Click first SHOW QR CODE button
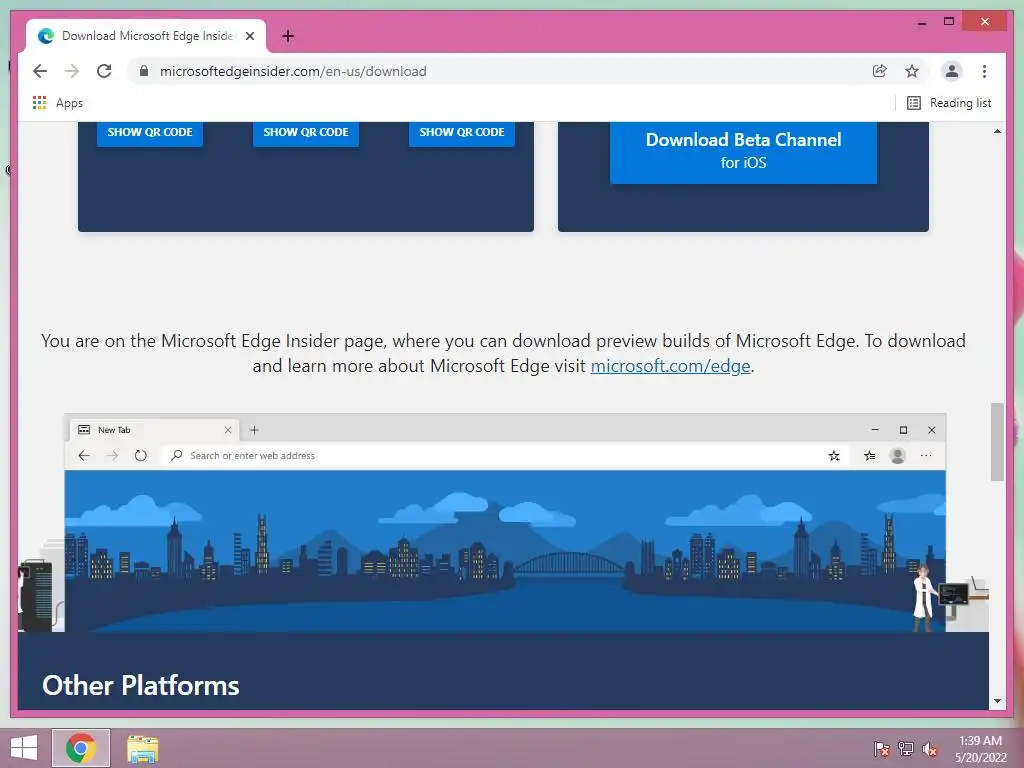This screenshot has width=1024, height=768. click(150, 133)
